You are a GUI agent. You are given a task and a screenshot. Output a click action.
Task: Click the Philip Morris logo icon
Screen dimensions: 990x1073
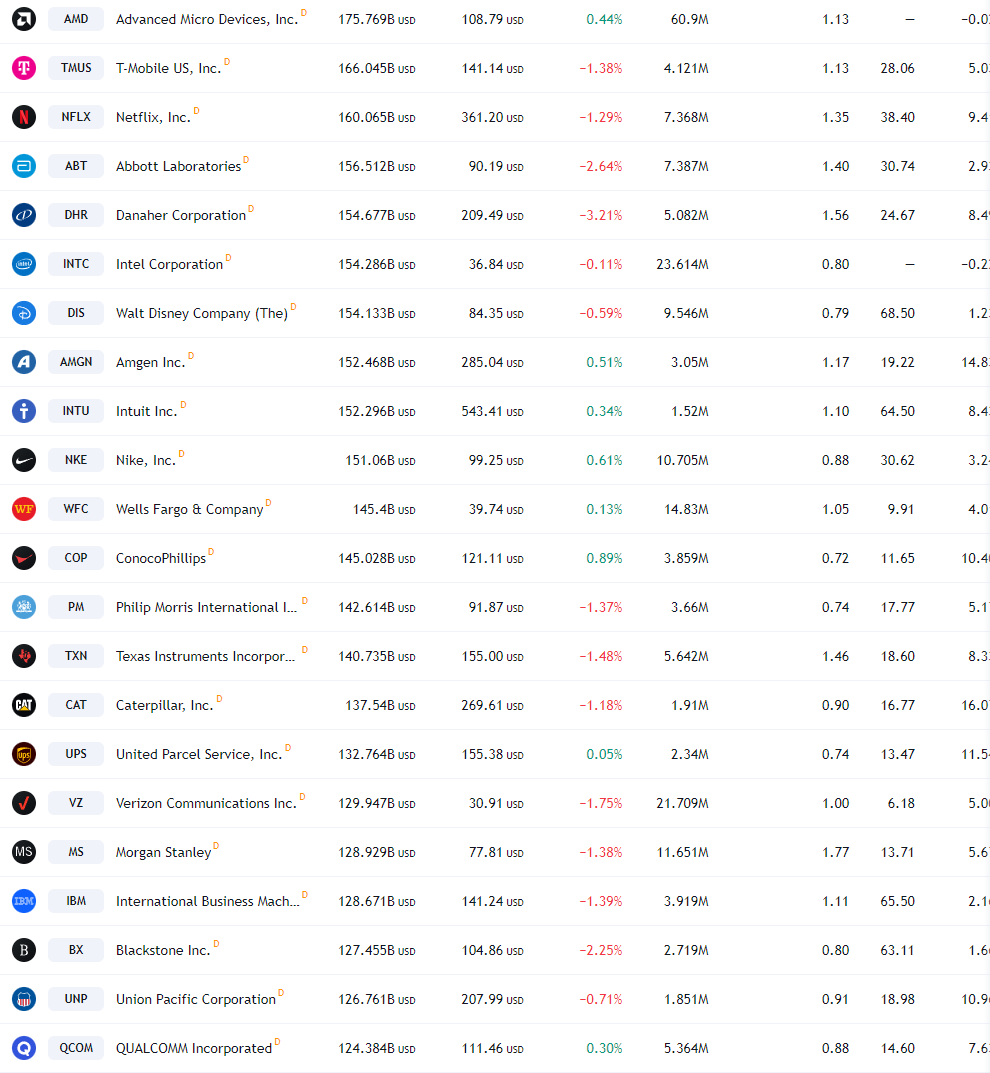click(x=24, y=607)
